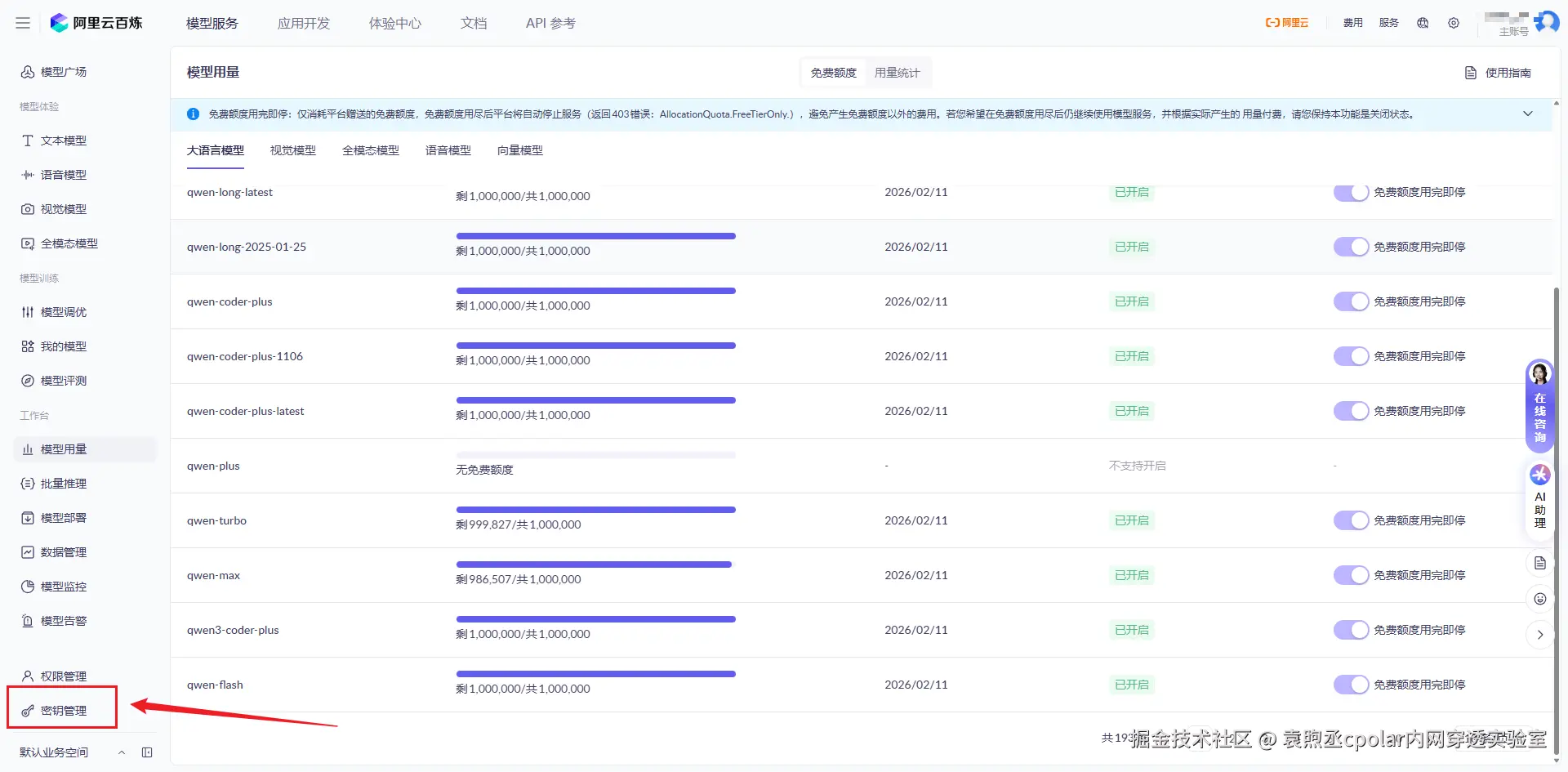The image size is (1568, 772).
Task: Open 密钥管理 in the sidebar
Action: (x=64, y=711)
